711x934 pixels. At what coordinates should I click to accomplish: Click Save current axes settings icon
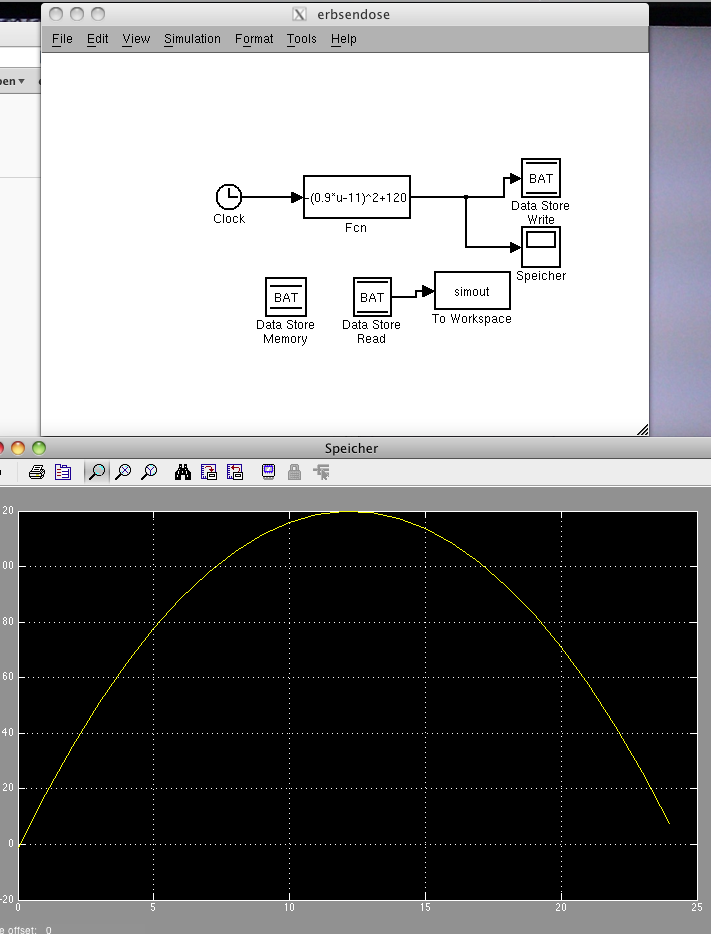coord(209,472)
